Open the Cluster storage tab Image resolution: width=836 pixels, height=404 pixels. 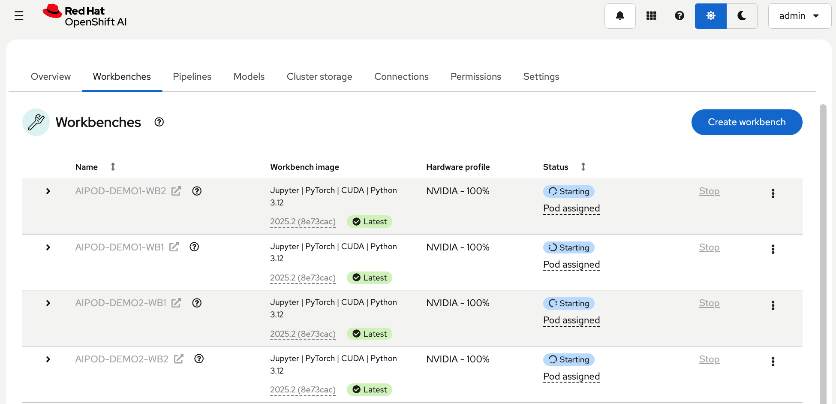[319, 77]
